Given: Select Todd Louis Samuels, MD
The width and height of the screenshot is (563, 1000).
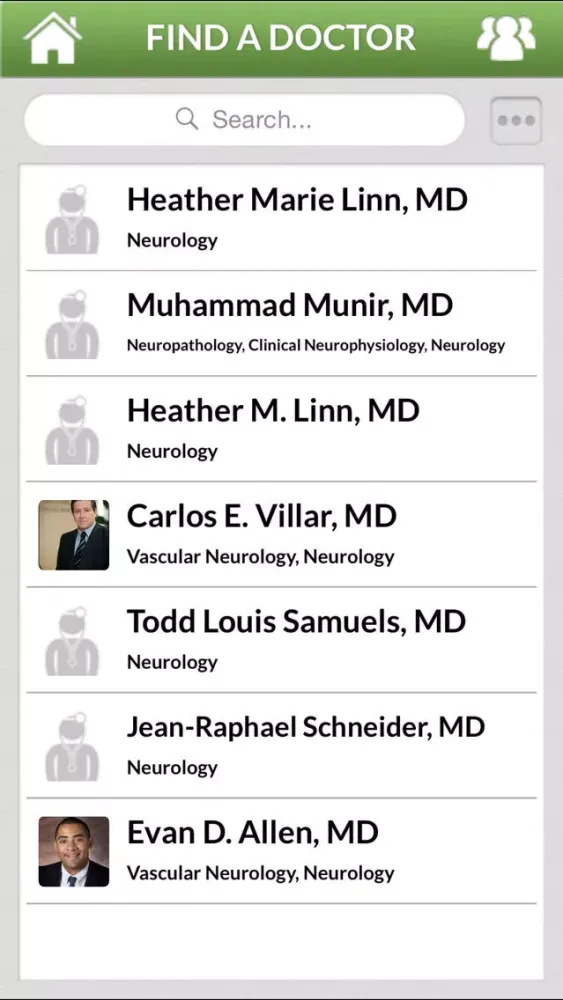Looking at the screenshot, I should (281, 640).
